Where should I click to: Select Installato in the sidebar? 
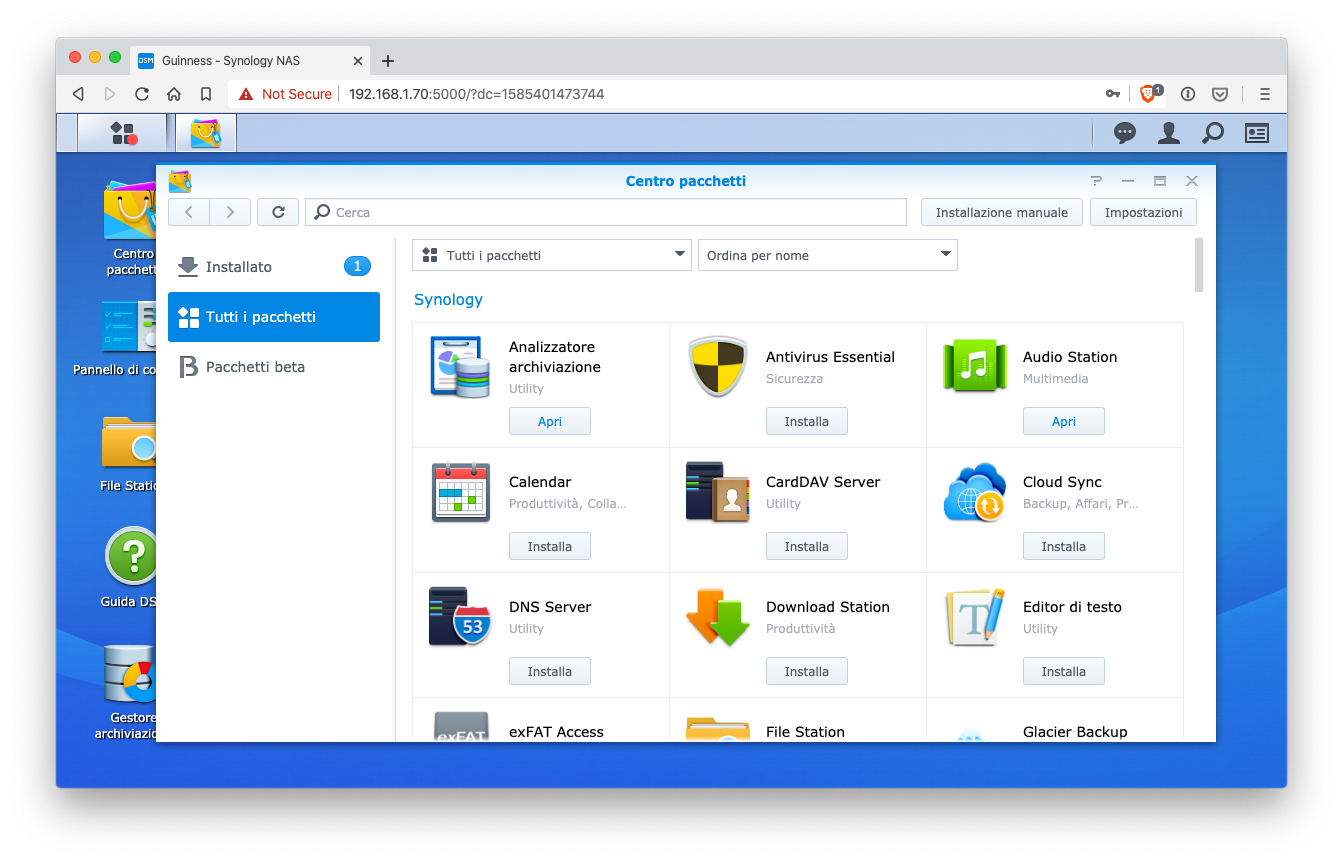274,267
